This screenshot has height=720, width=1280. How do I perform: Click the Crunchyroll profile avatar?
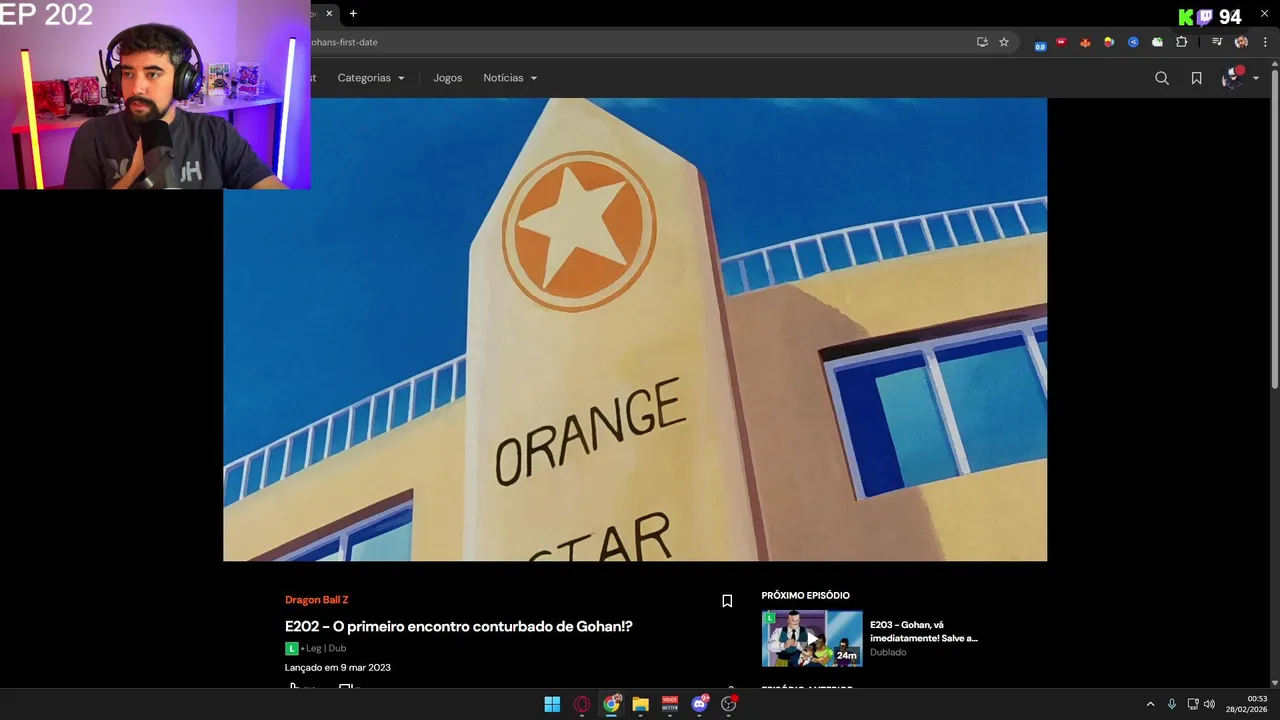tap(1232, 78)
